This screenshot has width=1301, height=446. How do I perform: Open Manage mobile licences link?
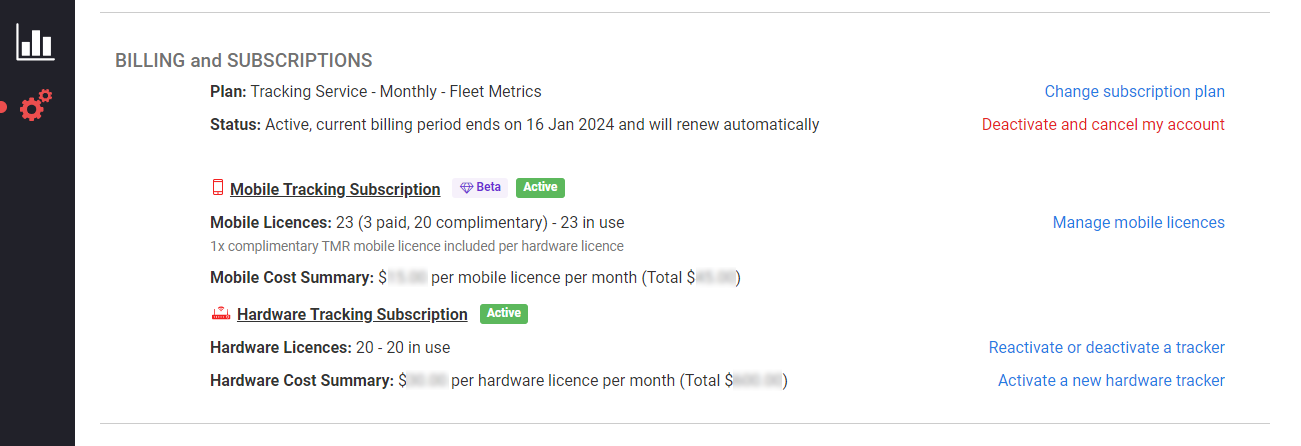click(1139, 223)
